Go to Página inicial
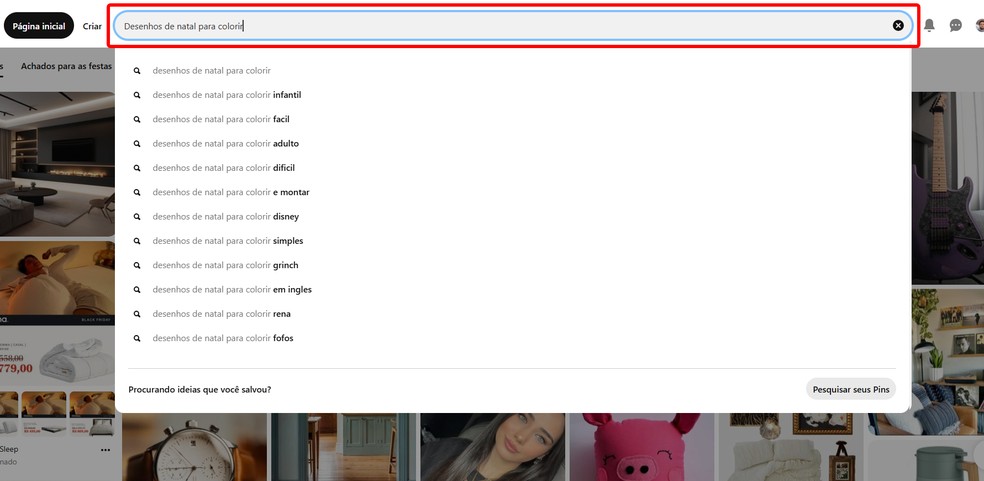 tap(39, 26)
